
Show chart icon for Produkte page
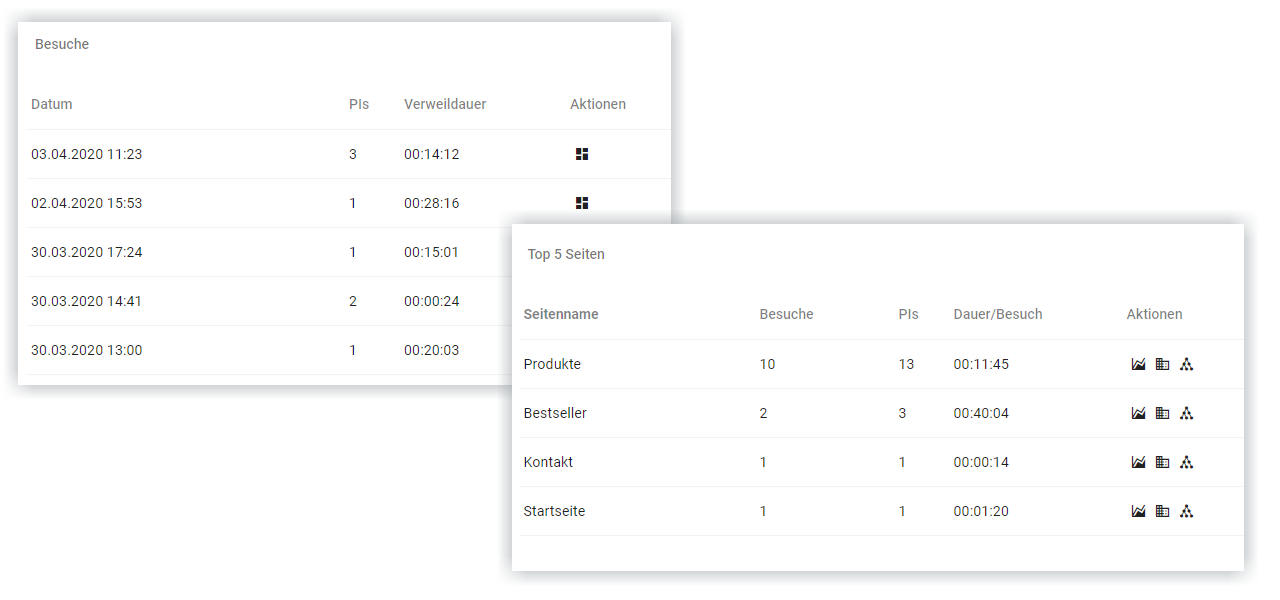1138,364
